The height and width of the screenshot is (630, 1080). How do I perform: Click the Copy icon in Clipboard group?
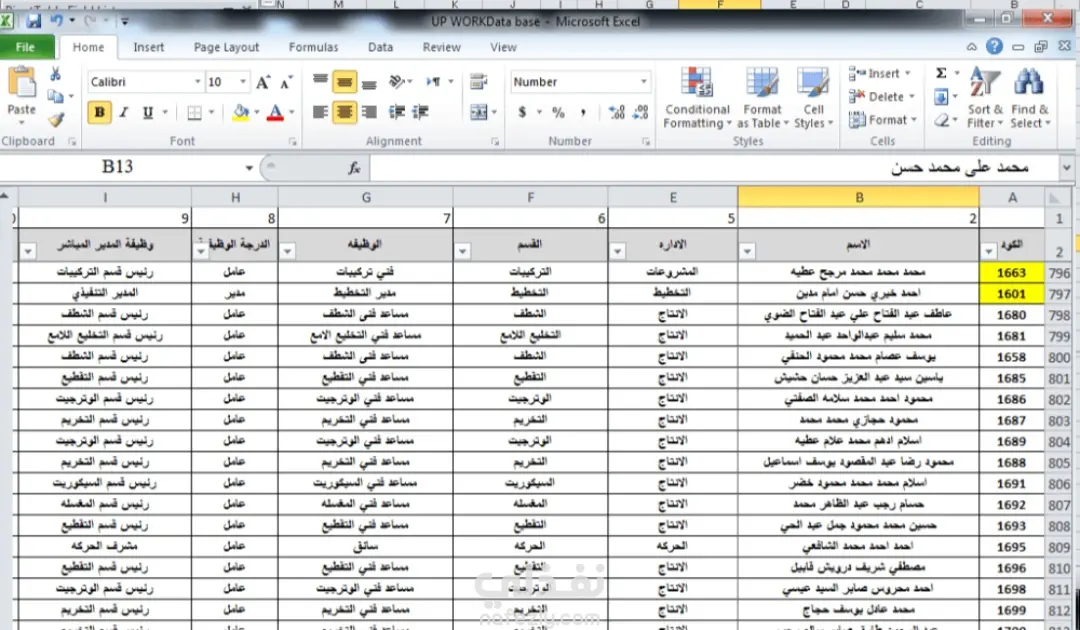click(56, 97)
